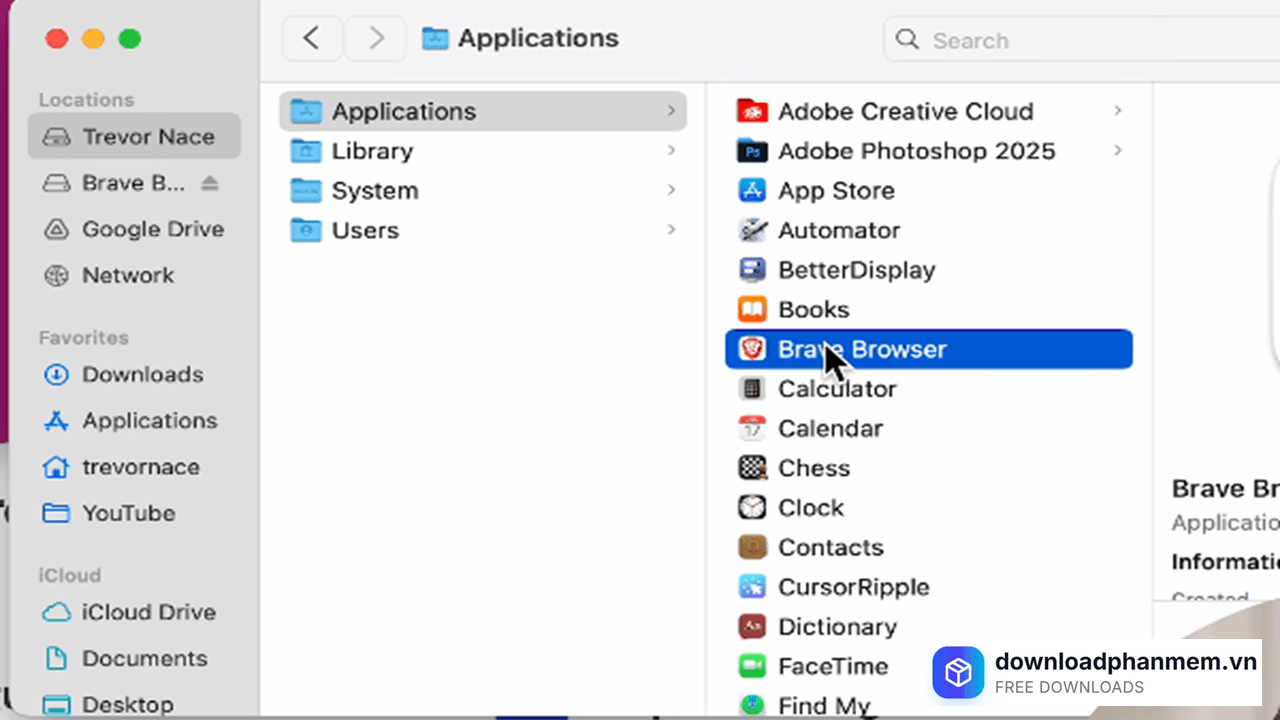The image size is (1280, 720).
Task: Select the Dictionary app icon
Action: click(751, 627)
